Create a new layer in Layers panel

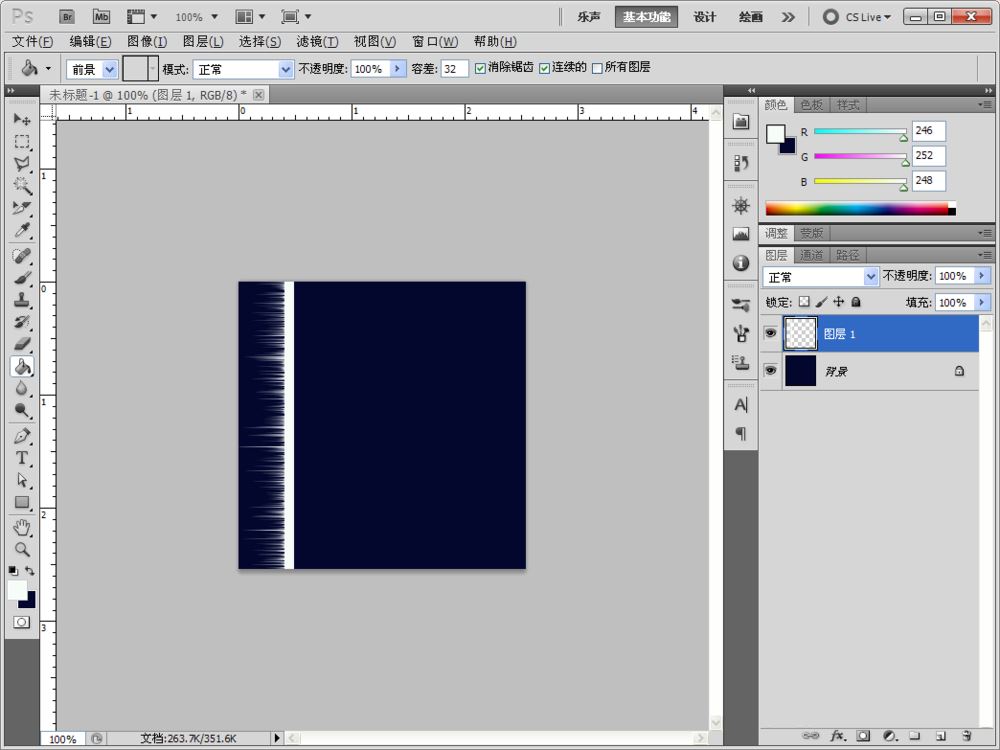(940, 735)
